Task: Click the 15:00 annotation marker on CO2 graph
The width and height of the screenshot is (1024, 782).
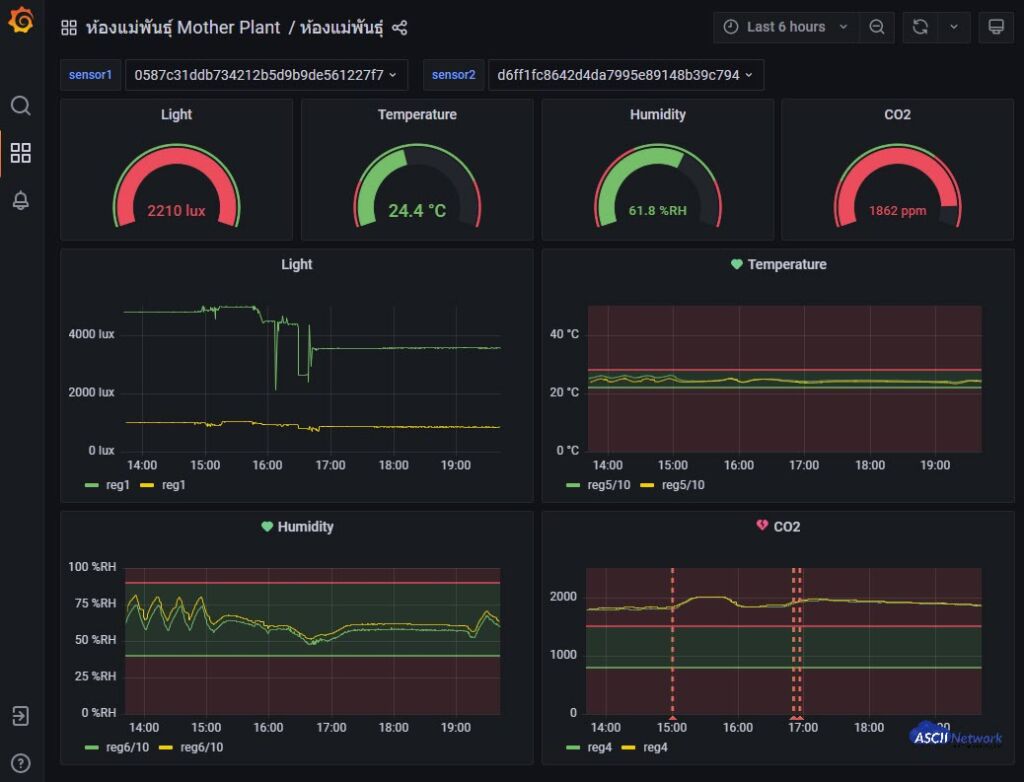Action: 672,717
